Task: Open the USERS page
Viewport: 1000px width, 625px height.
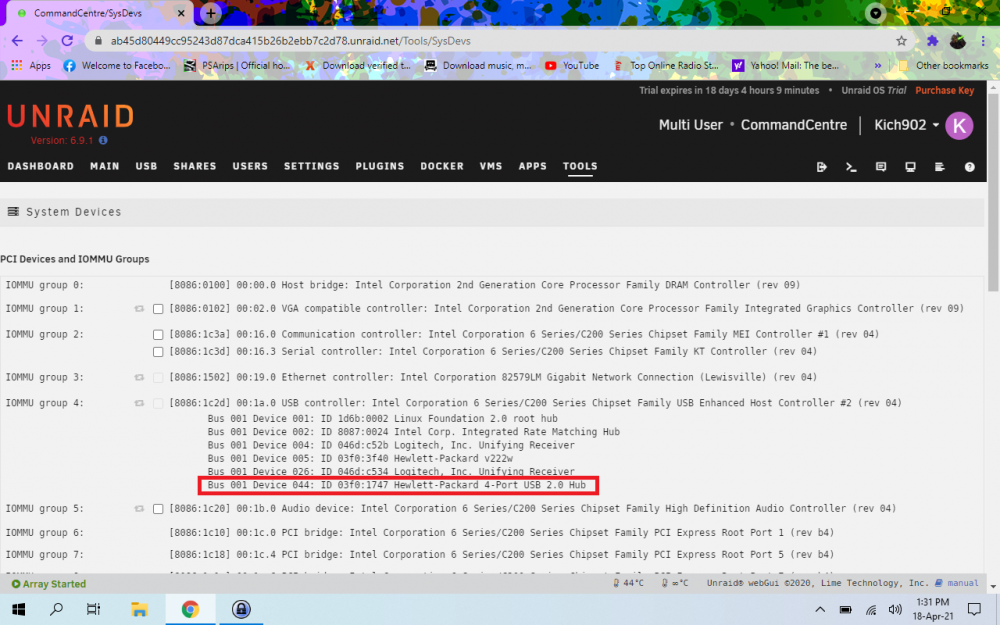Action: coord(250,166)
